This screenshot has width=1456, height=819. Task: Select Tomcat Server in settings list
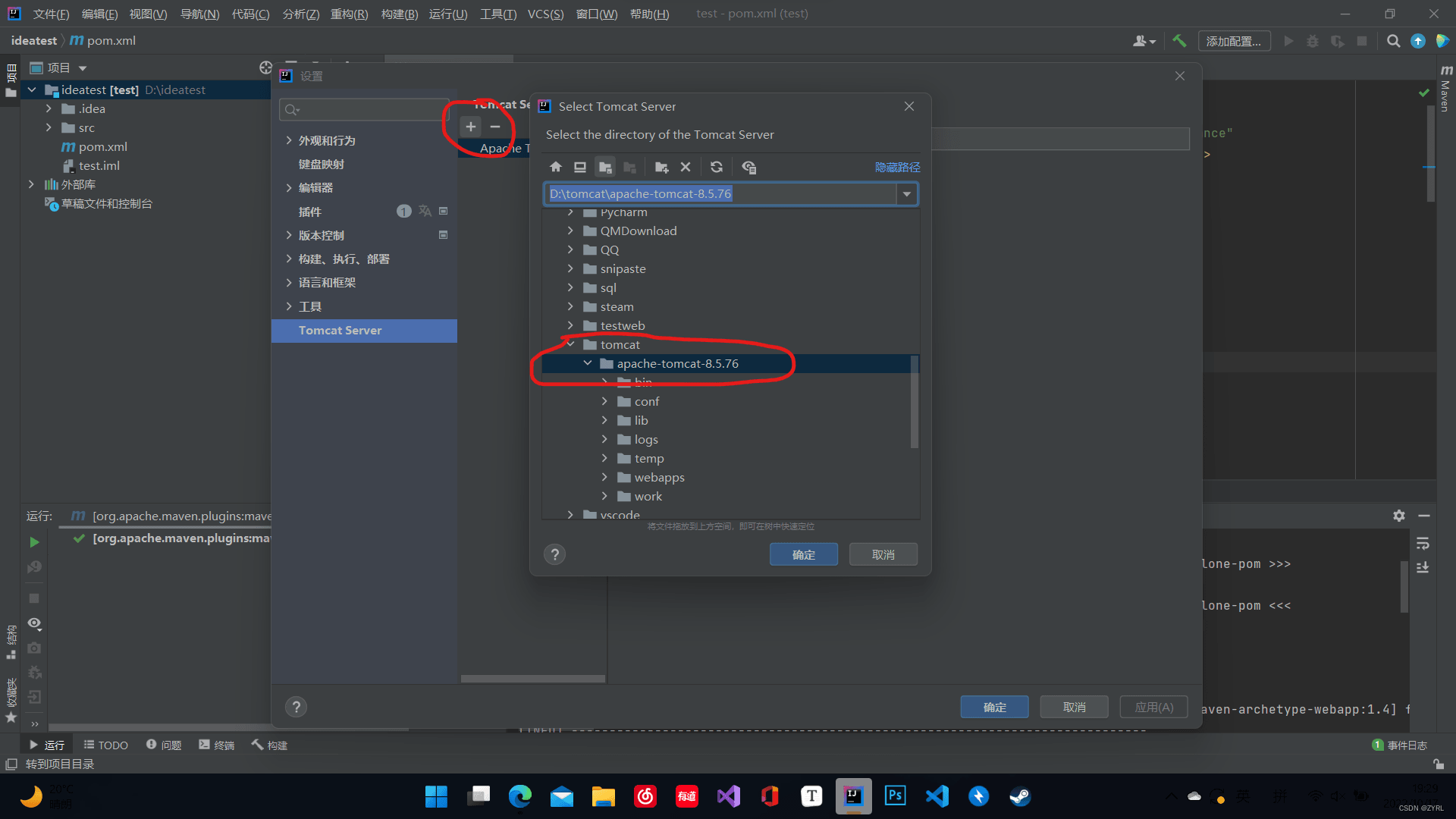(x=340, y=331)
